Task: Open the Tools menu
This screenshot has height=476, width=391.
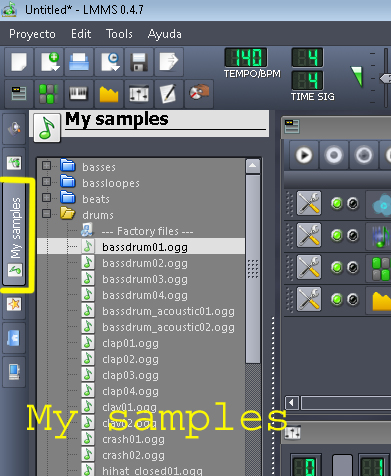Action: click(x=119, y=34)
